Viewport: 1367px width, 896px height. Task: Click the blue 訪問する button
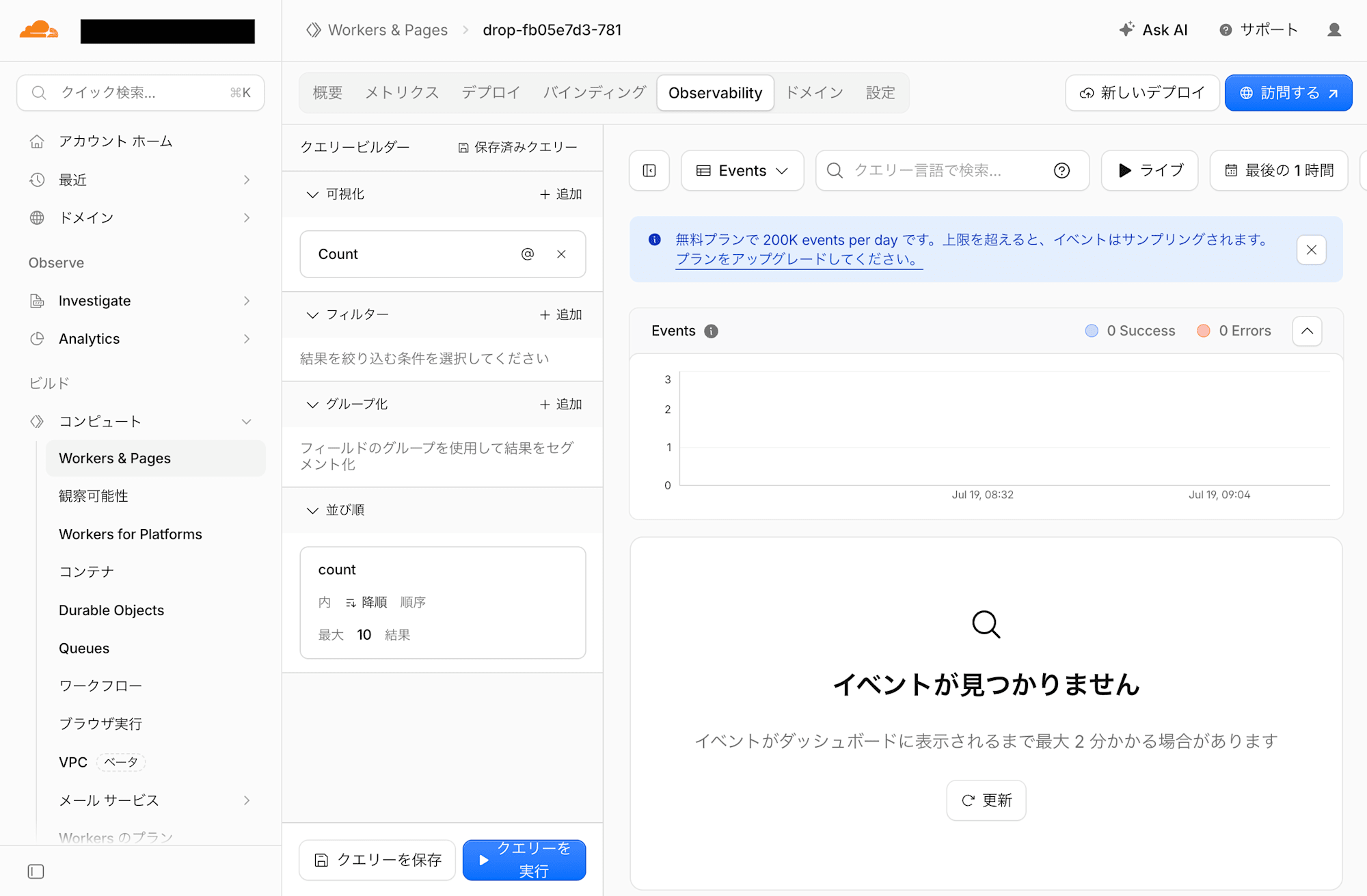tap(1288, 93)
